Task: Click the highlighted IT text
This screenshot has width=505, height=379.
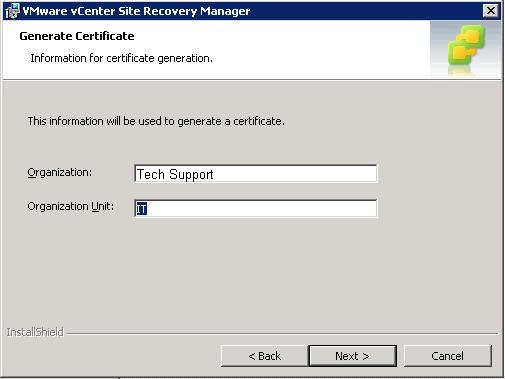Action: [x=141, y=209]
